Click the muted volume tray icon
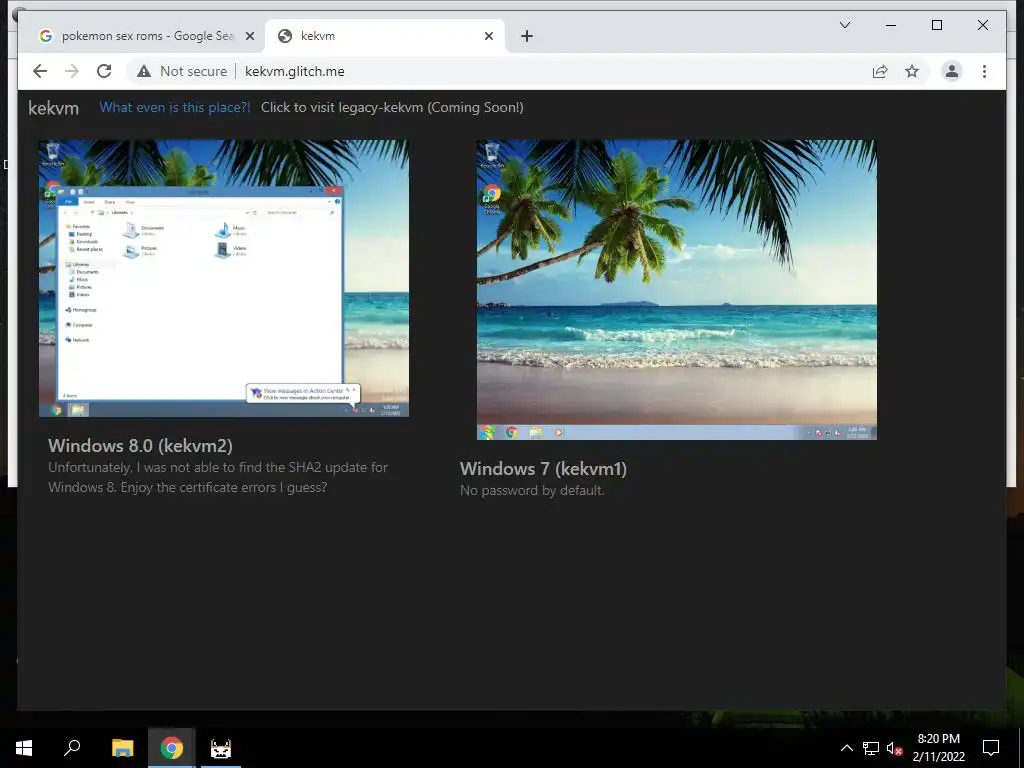The width and height of the screenshot is (1024, 768). (x=894, y=748)
